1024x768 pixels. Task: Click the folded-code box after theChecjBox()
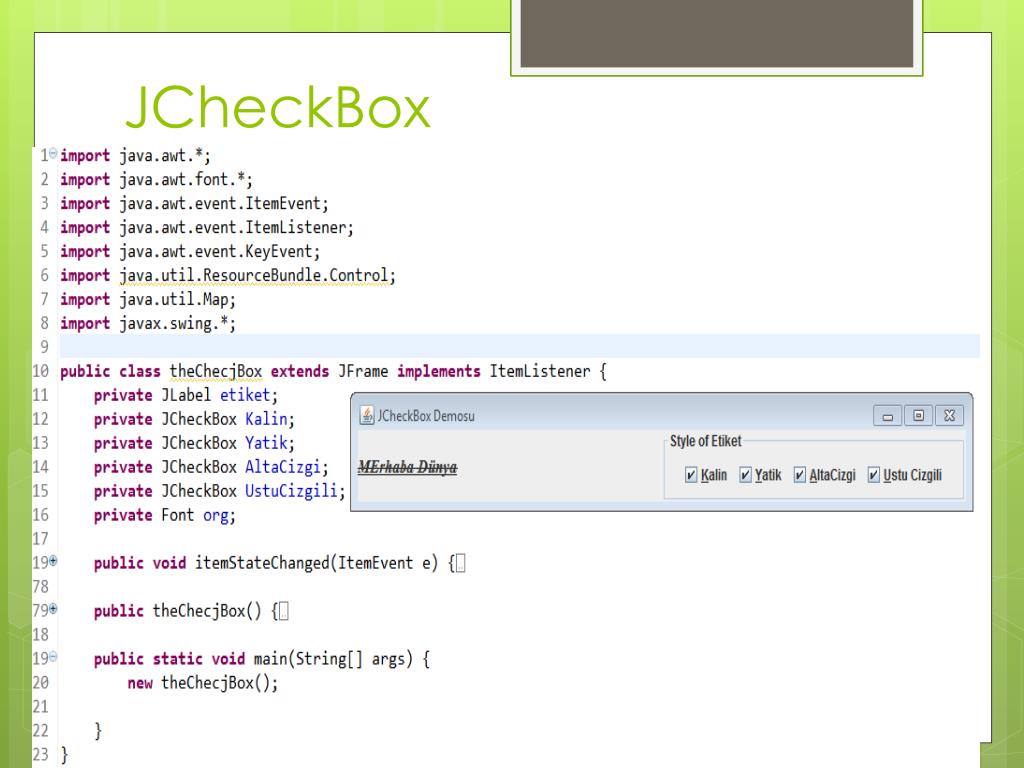point(283,611)
